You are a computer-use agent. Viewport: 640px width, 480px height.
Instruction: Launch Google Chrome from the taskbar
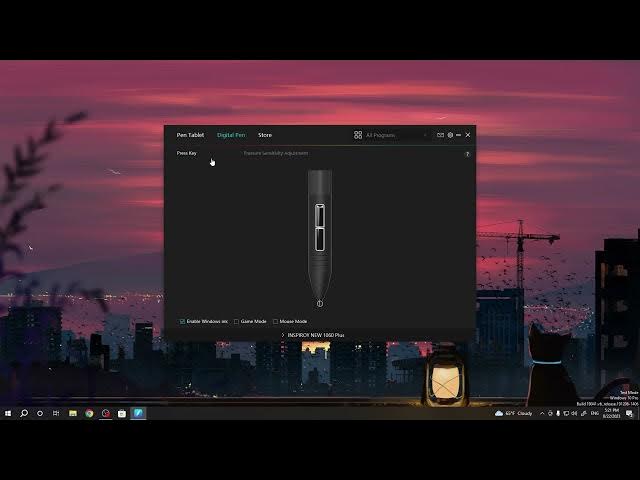point(89,413)
